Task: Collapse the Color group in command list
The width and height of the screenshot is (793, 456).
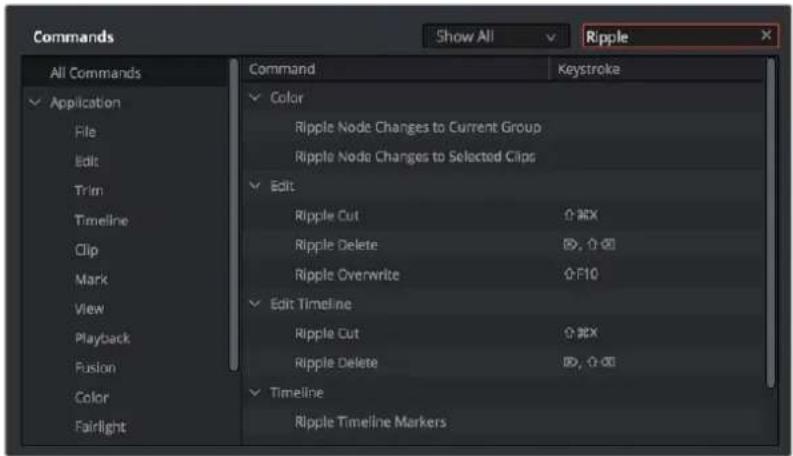Action: 255,97
